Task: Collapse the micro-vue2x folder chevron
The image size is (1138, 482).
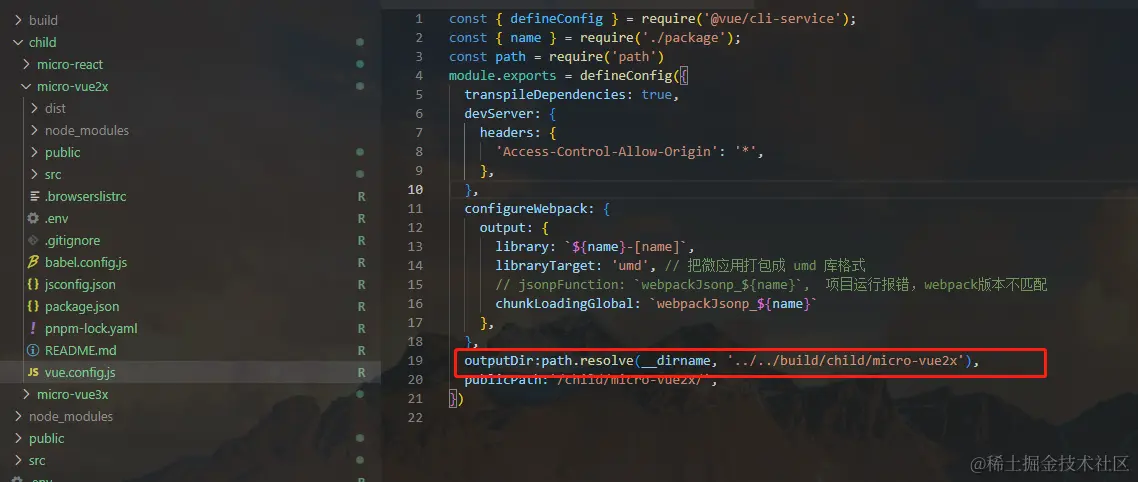Action: coord(26,86)
